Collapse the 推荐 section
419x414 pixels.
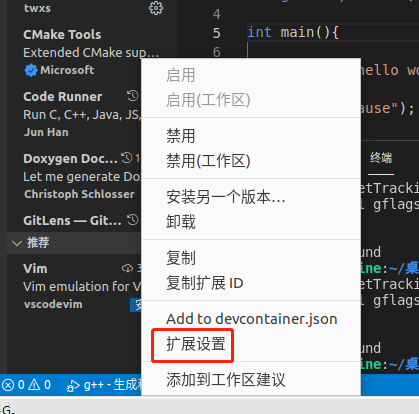pos(17,243)
